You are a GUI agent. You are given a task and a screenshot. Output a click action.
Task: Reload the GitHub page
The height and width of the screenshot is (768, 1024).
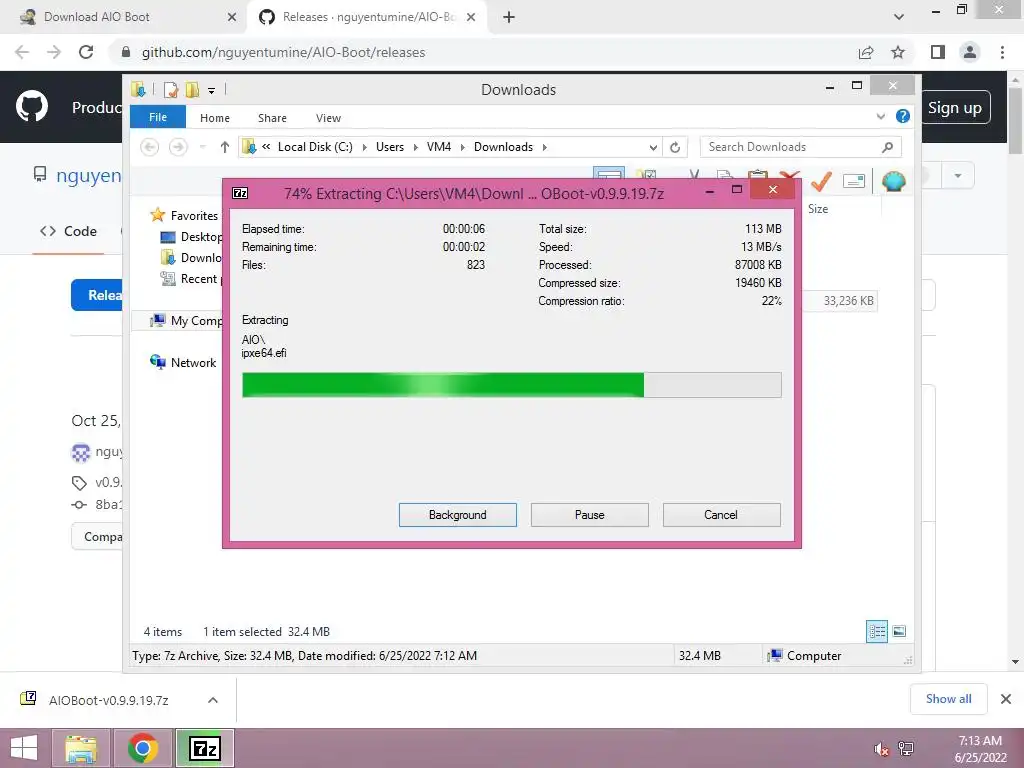click(x=86, y=52)
